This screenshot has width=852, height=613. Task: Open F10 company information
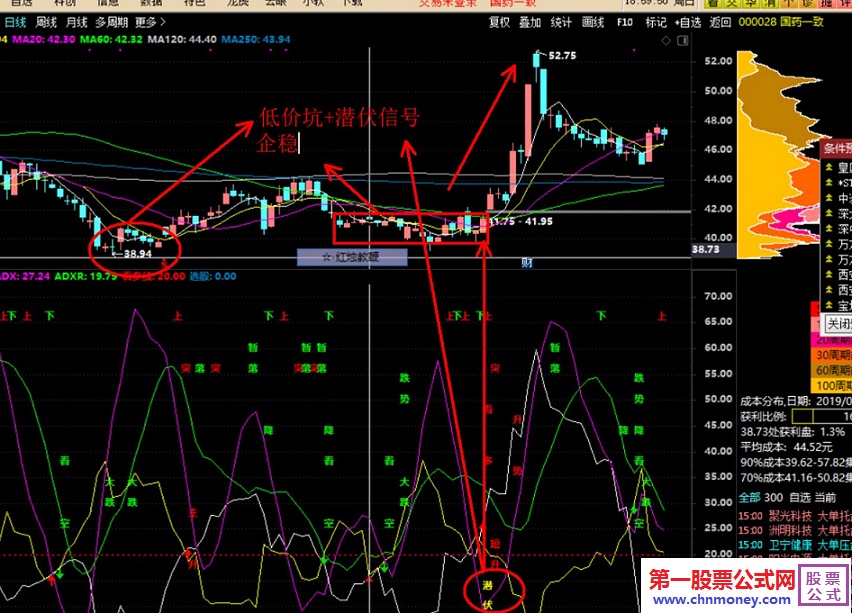[x=625, y=22]
